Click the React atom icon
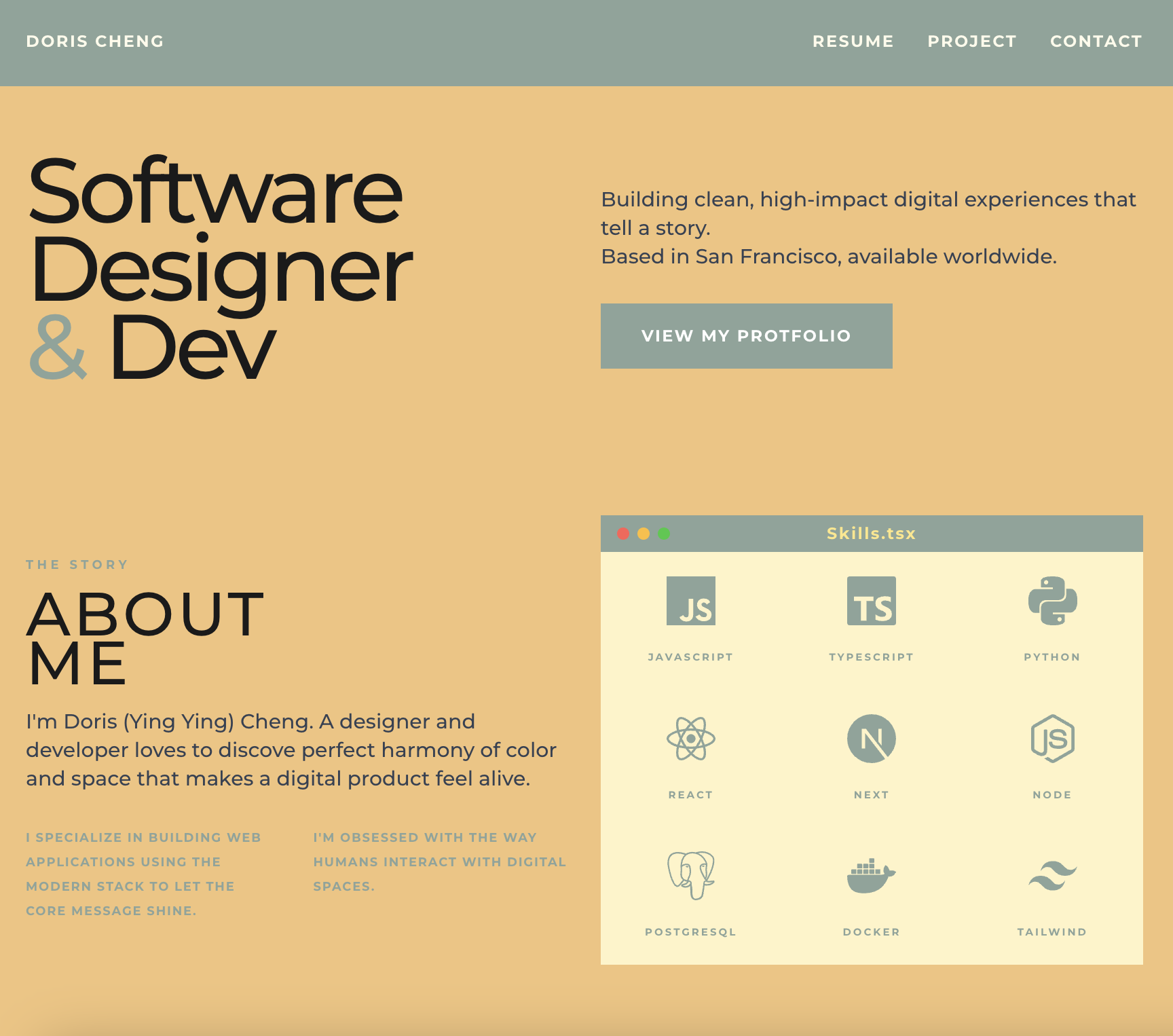 click(x=690, y=739)
